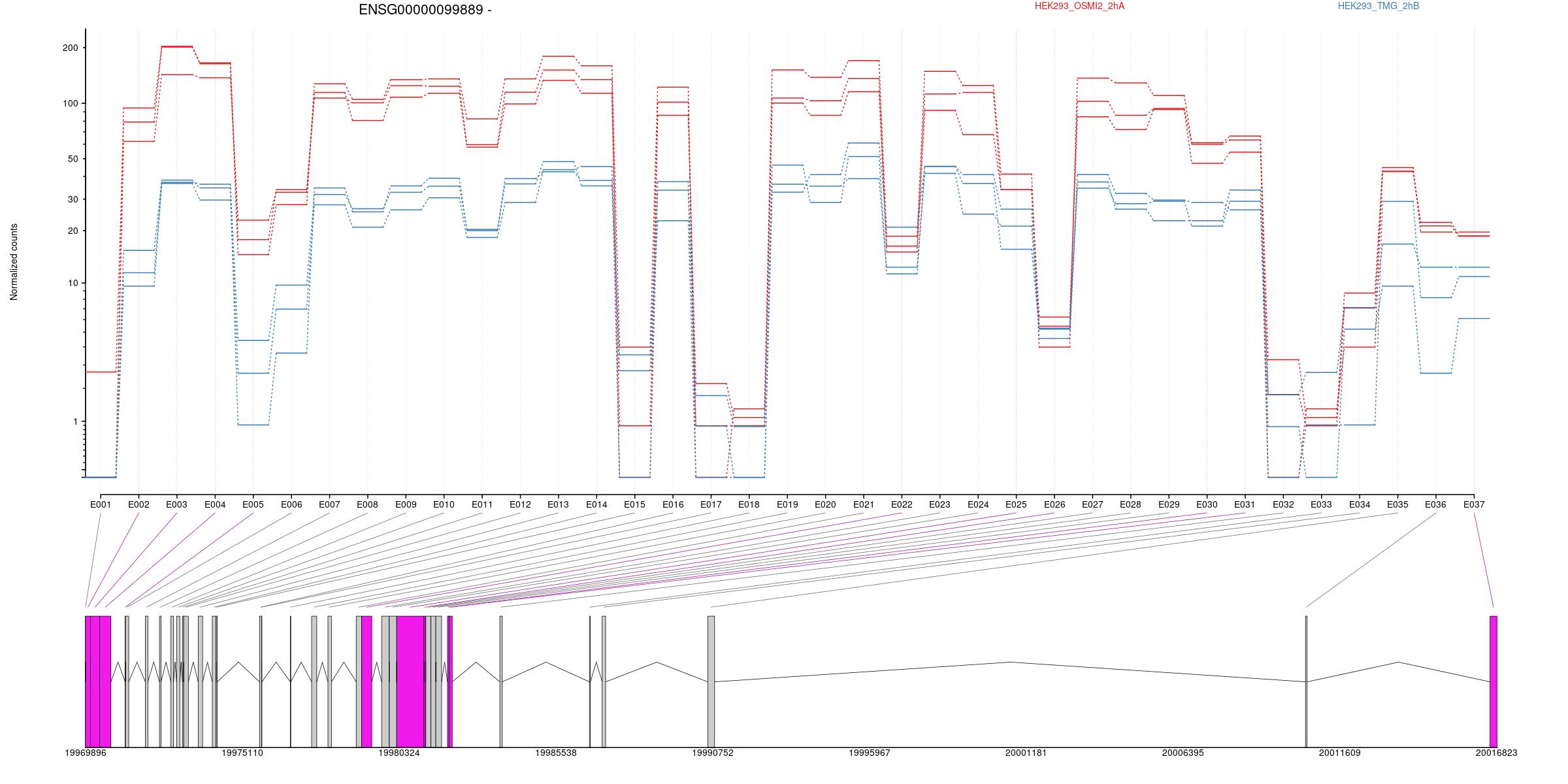Click genomic coordinate 19995967
Image resolution: width=1568 pixels, height=784 pixels.
pos(870,753)
